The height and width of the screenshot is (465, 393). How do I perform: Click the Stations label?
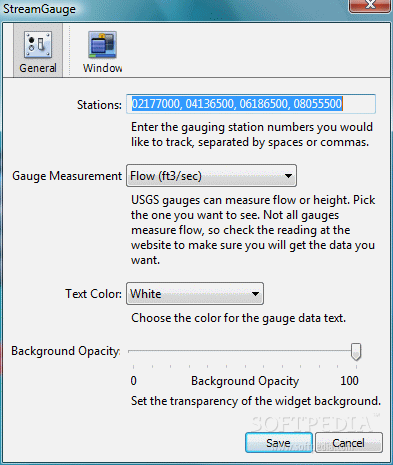[x=99, y=105]
